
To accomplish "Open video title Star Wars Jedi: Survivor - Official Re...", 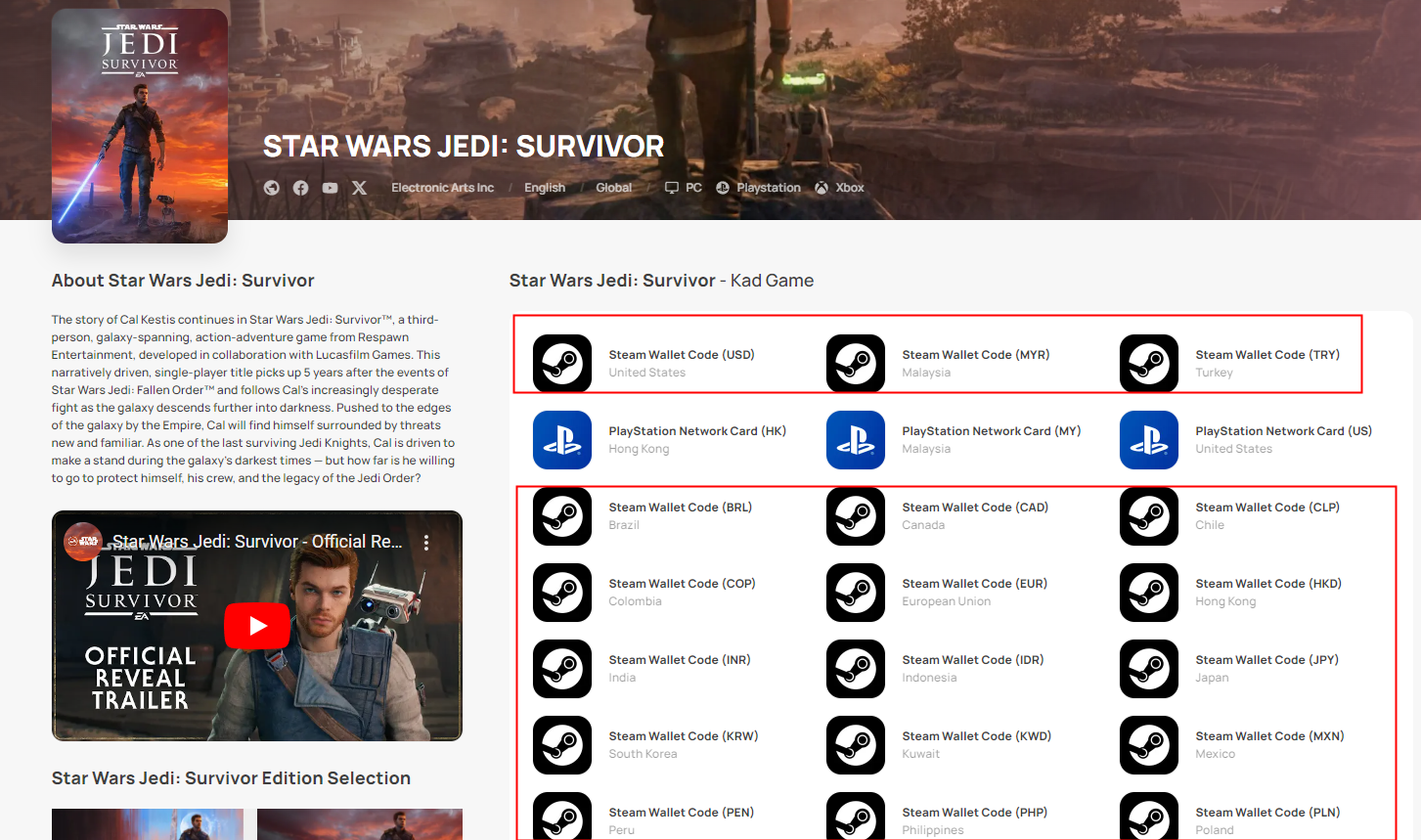I will pos(257,542).
